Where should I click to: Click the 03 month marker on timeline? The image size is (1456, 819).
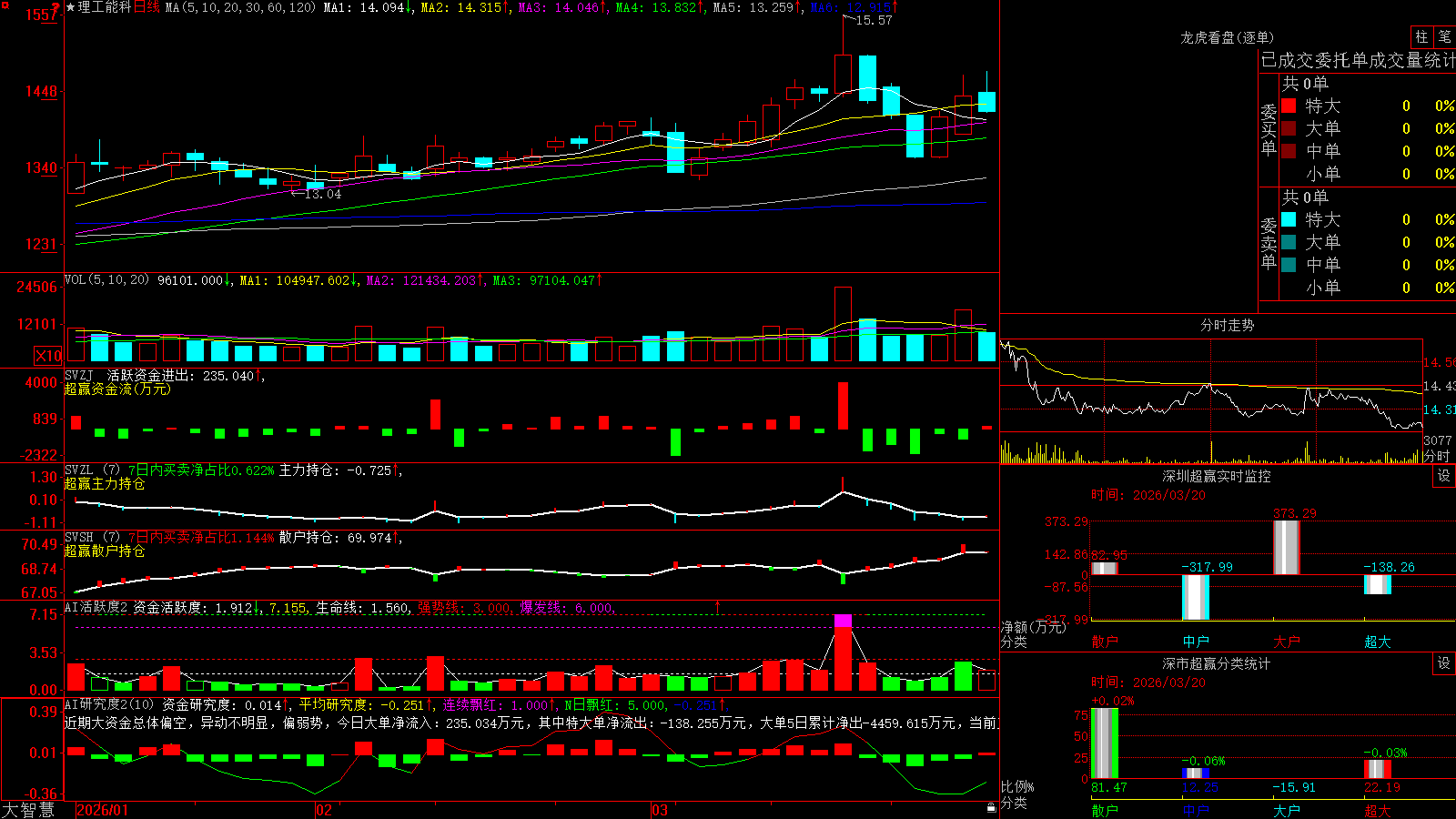tap(660, 810)
